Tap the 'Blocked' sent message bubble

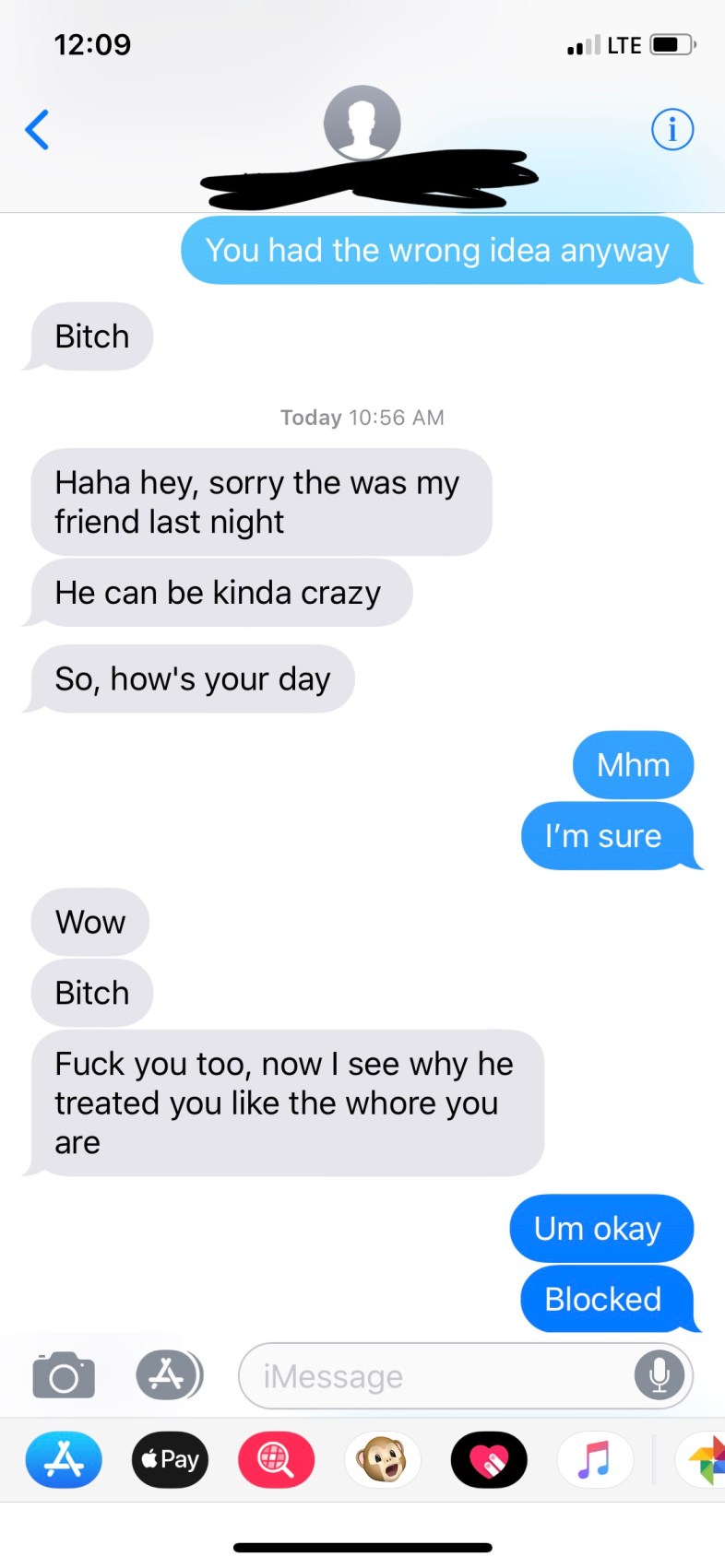(607, 1299)
